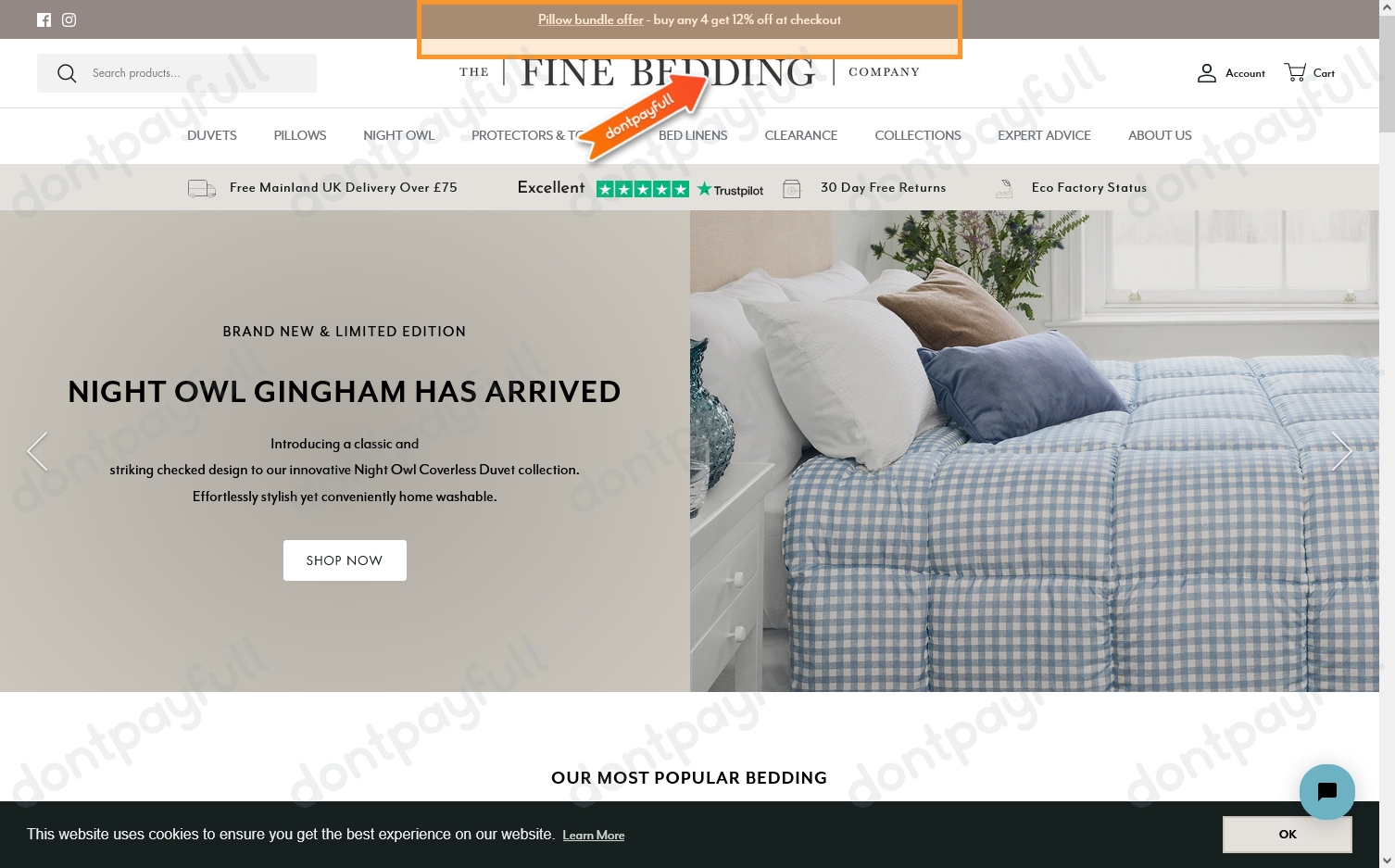Show the previous carousel slide
The height and width of the screenshot is (868, 1395).
(37, 451)
